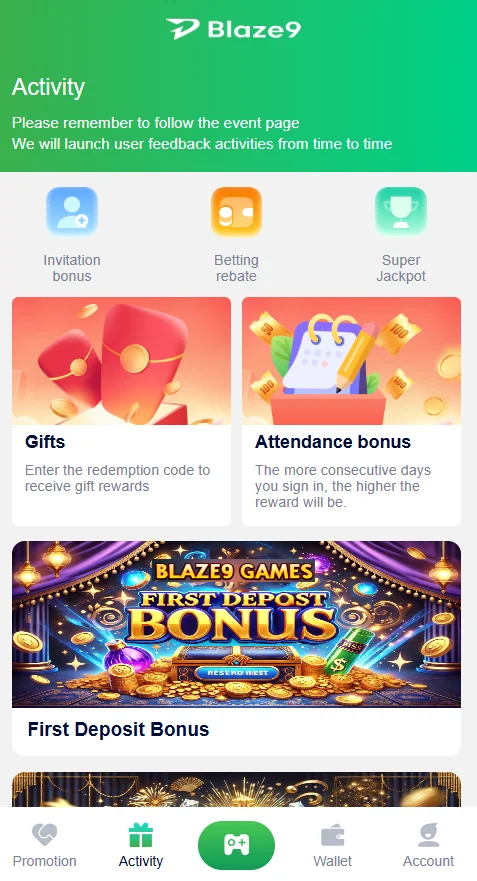
Task: Open the Gifts red envelope image
Action: click(x=121, y=361)
